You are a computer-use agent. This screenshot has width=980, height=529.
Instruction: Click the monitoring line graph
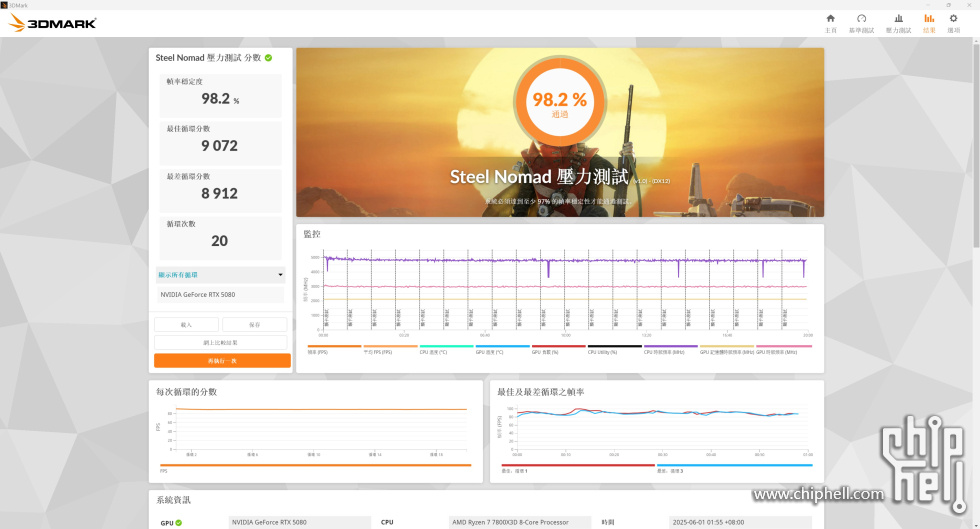coord(566,291)
